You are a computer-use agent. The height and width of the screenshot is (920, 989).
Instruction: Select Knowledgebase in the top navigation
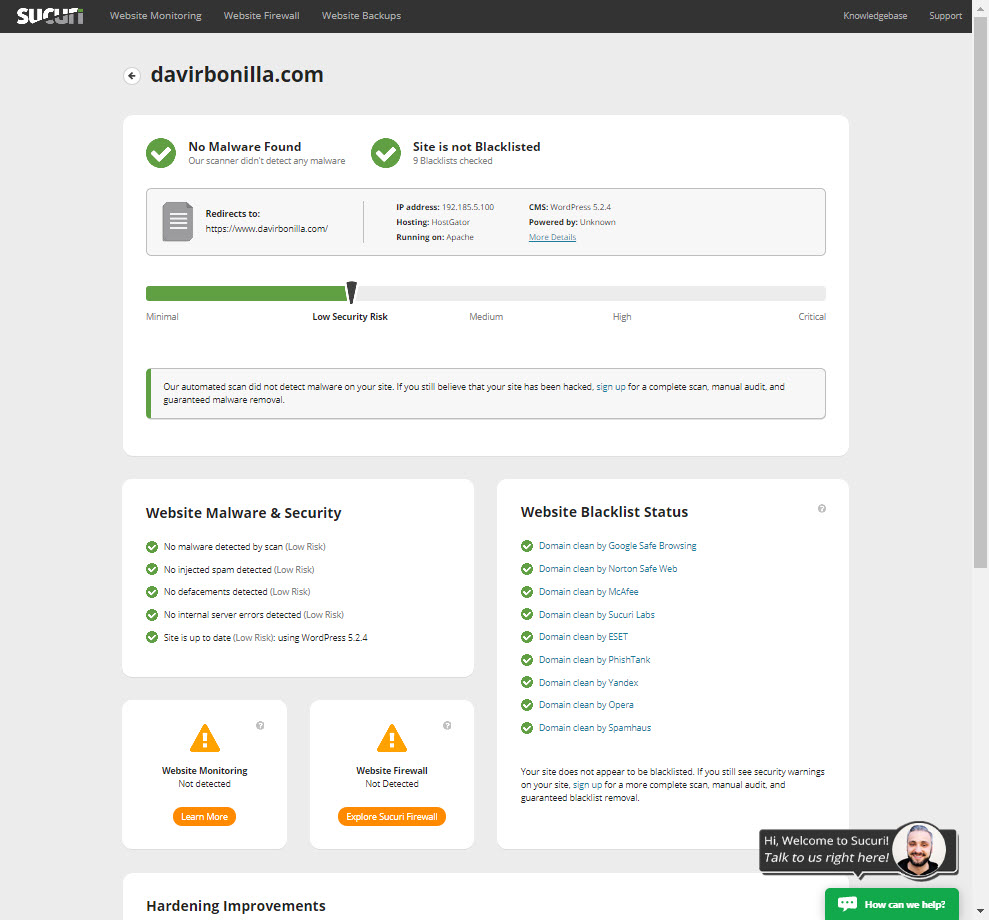click(x=874, y=15)
